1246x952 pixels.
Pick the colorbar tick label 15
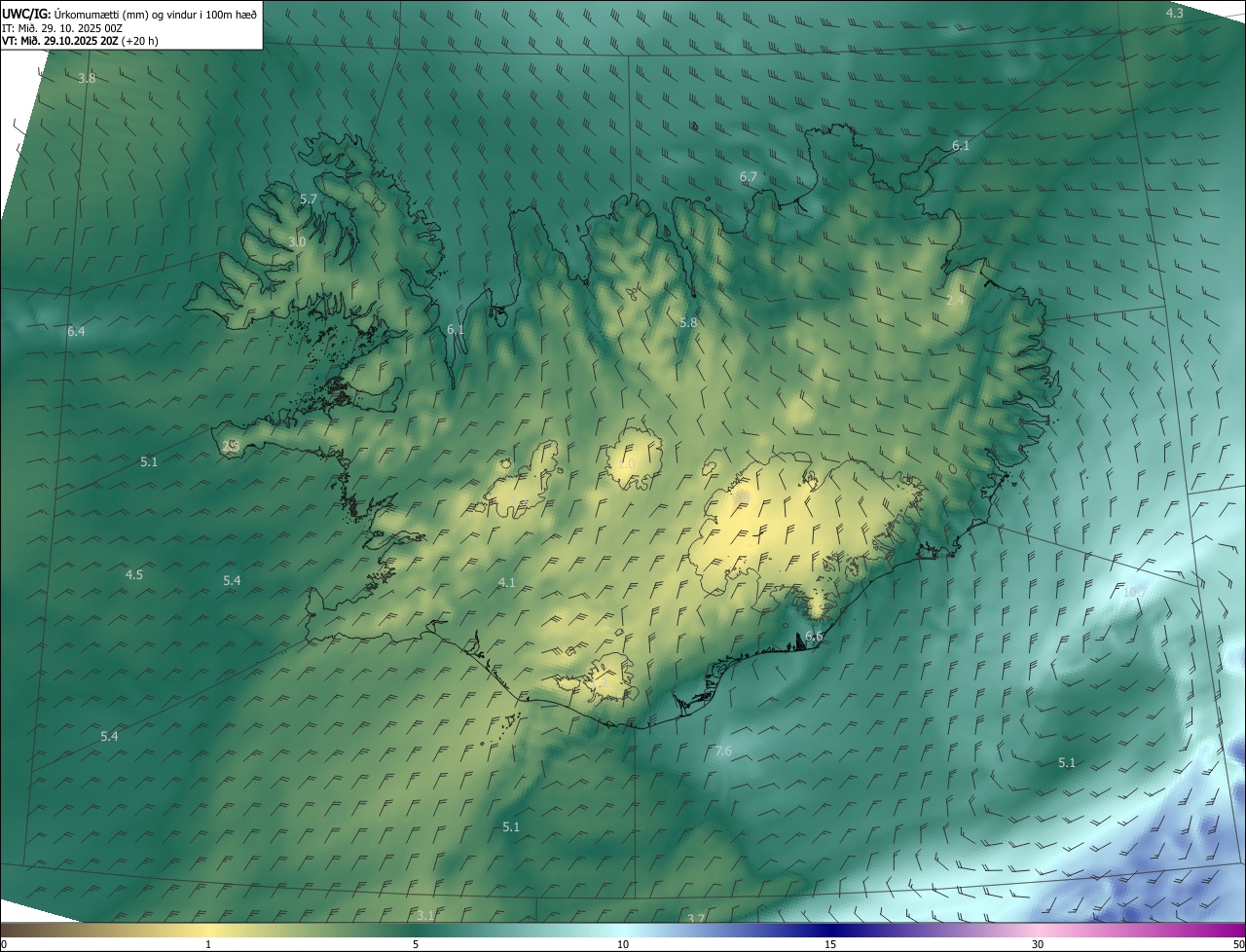[830, 944]
